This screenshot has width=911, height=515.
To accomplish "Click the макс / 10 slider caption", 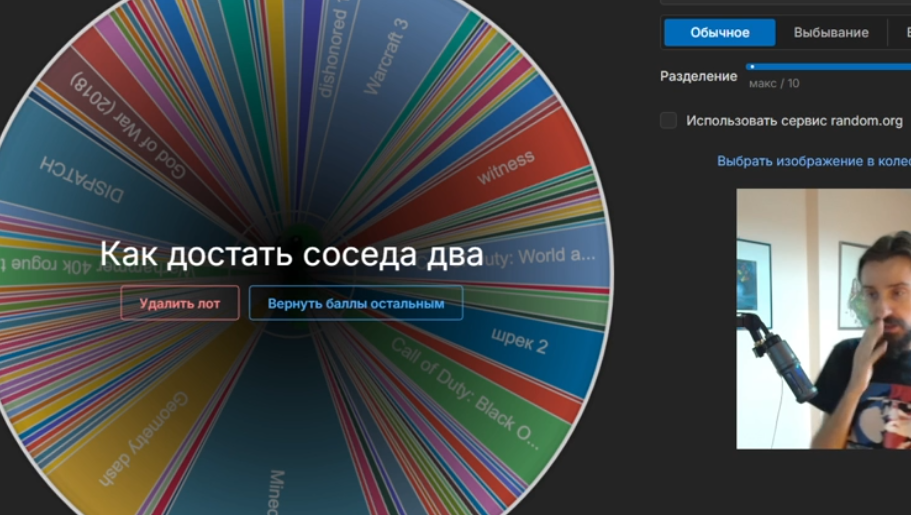I will pos(774,84).
